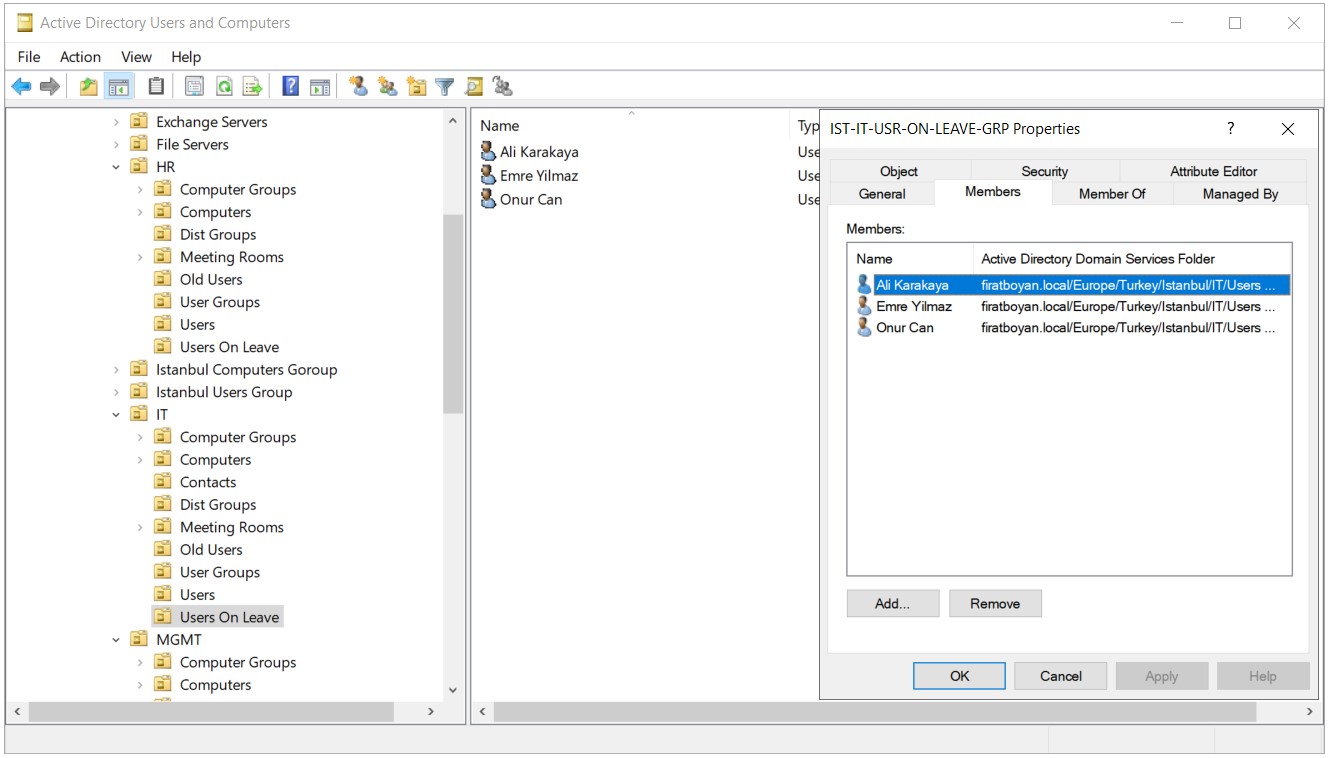The height and width of the screenshot is (758, 1329).
Task: Select Onur Can in the main list pane
Action: (521, 199)
